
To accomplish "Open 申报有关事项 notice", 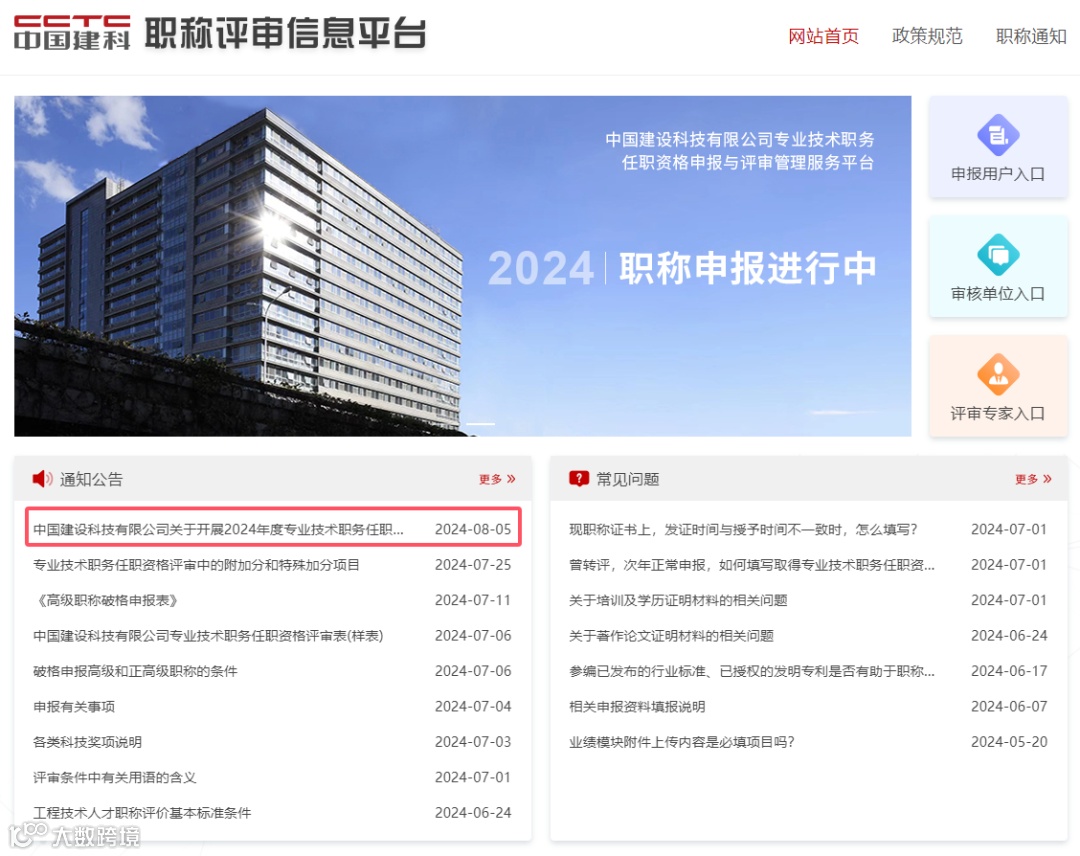I will pos(74,707).
